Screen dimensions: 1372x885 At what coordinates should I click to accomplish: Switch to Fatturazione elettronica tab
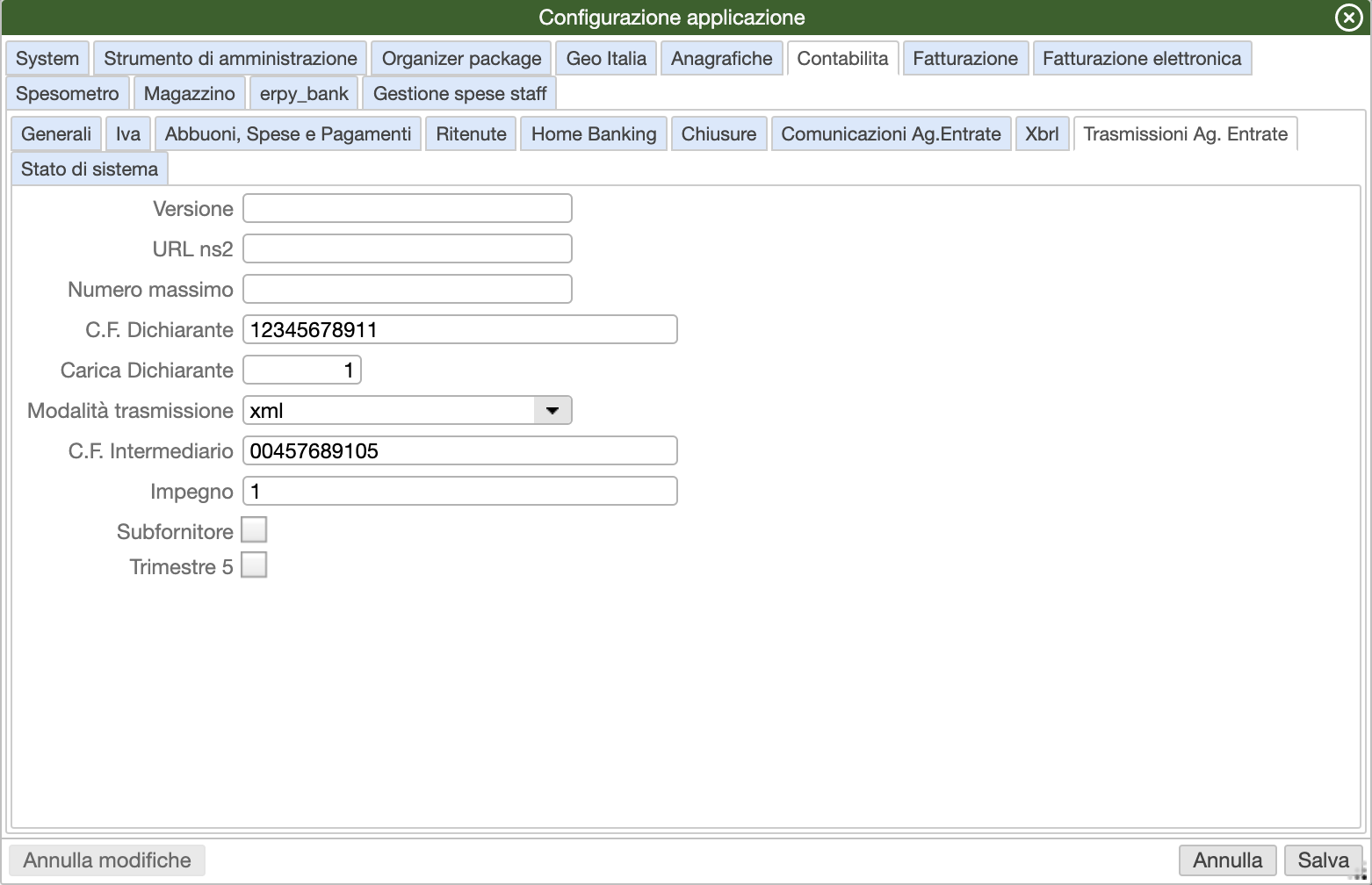1142,59
